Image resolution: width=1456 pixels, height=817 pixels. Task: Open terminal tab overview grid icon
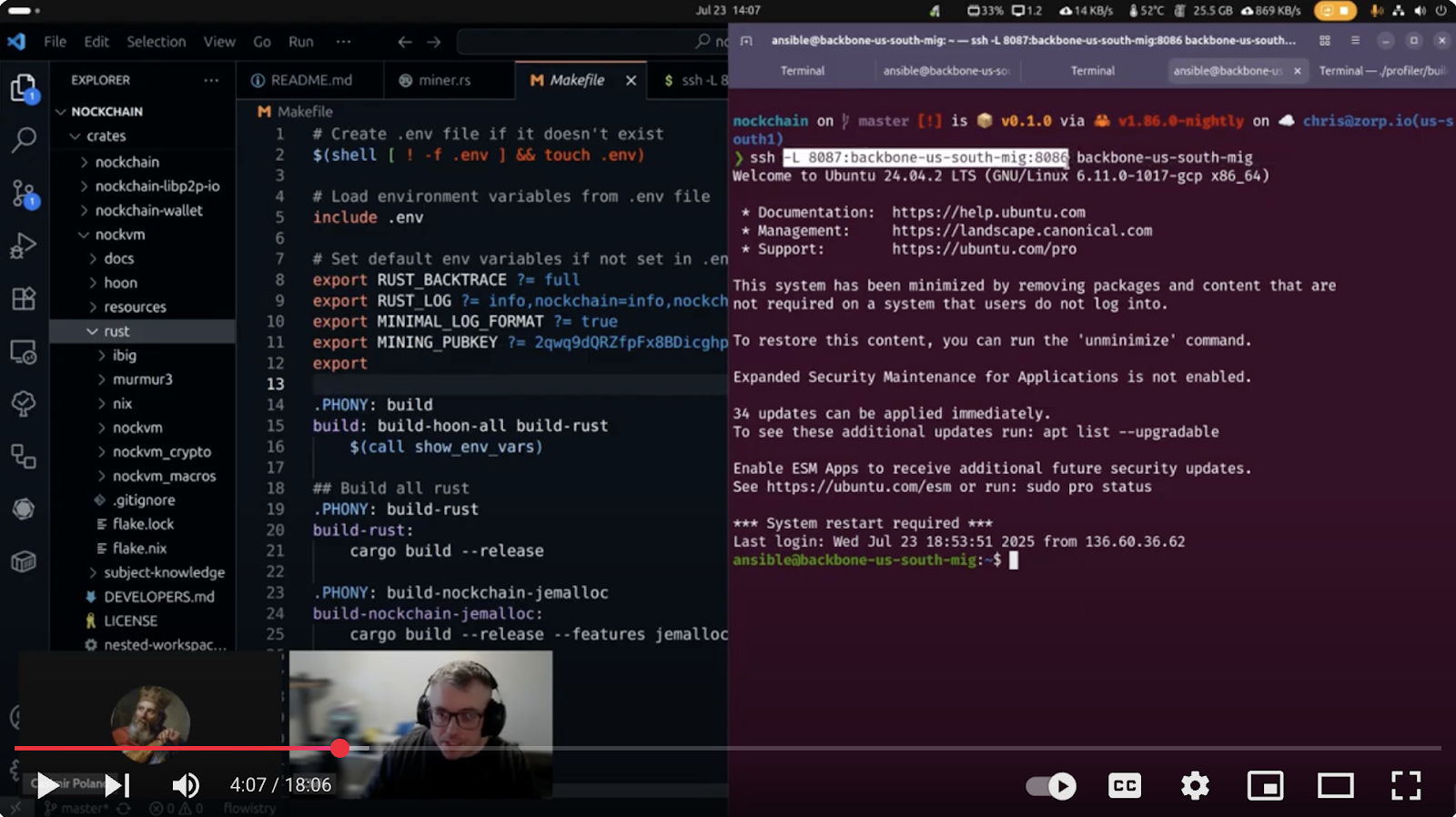(x=1325, y=40)
